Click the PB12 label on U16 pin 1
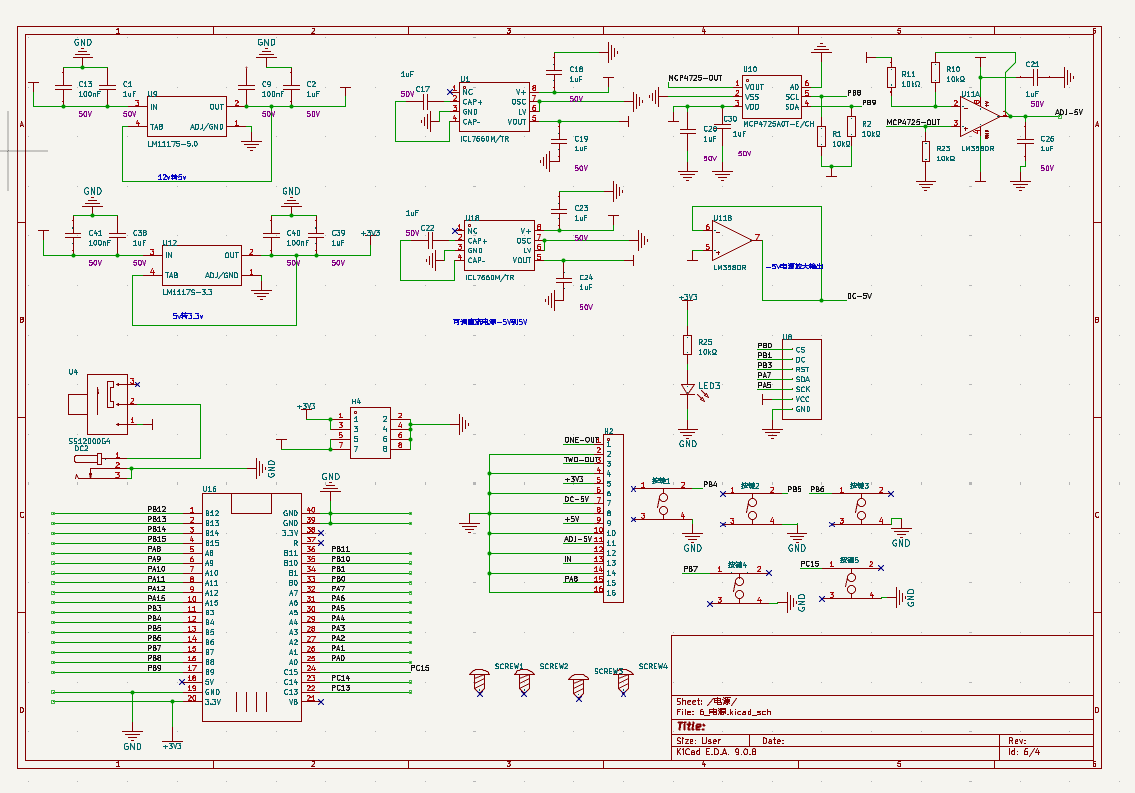 click(157, 509)
